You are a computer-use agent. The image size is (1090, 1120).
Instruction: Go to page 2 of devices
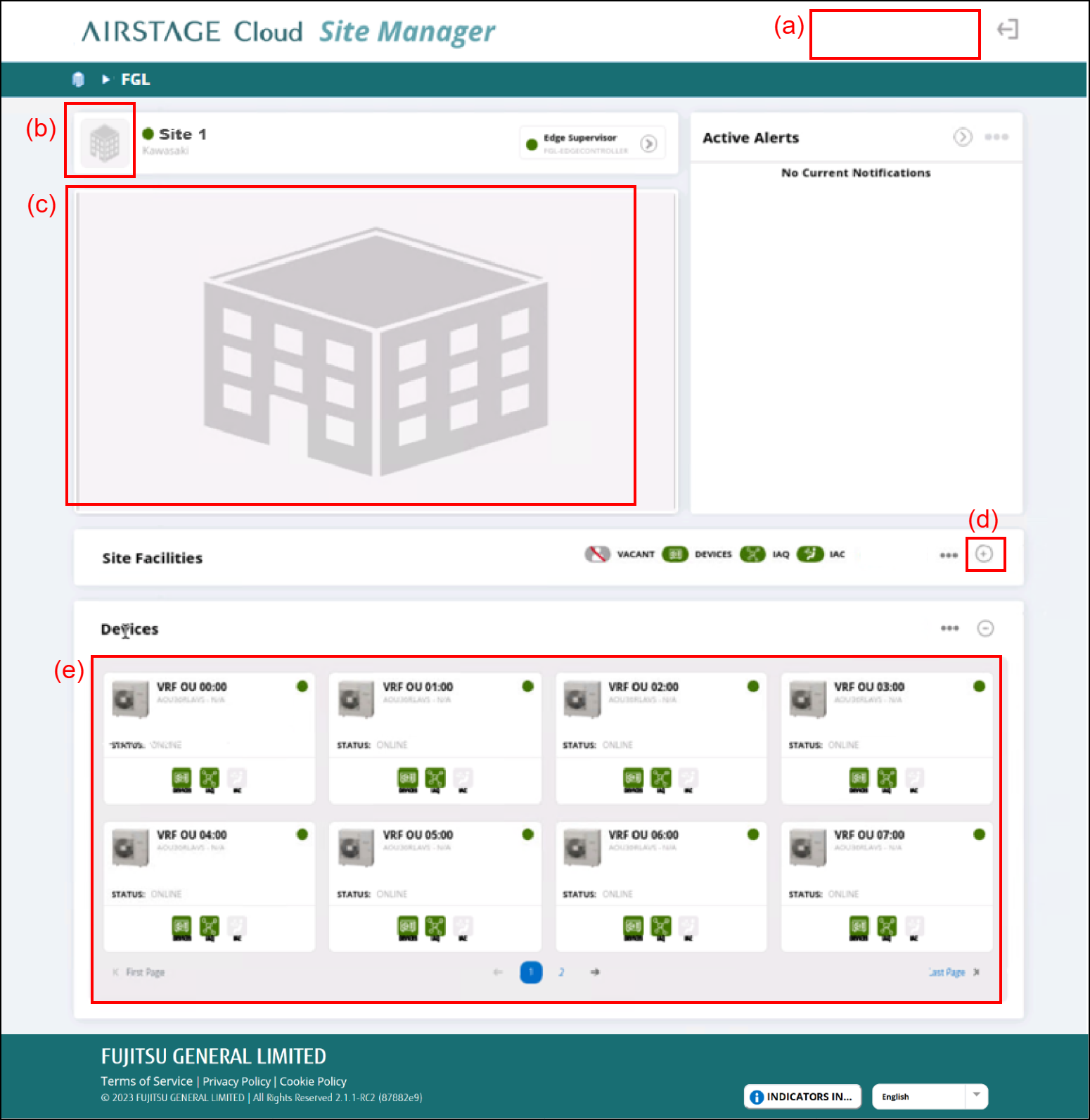click(561, 972)
